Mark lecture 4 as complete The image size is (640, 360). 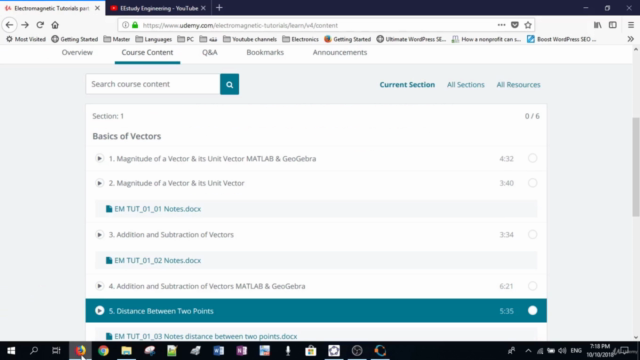pyautogui.click(x=532, y=286)
